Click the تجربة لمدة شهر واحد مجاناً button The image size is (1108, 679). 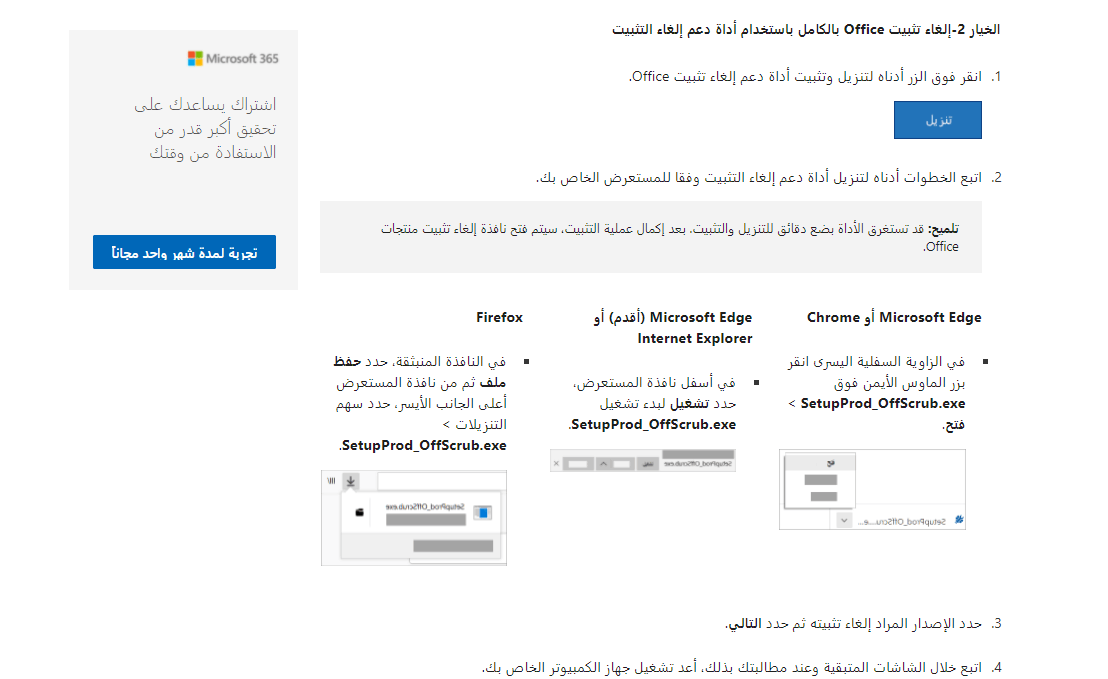(x=184, y=252)
